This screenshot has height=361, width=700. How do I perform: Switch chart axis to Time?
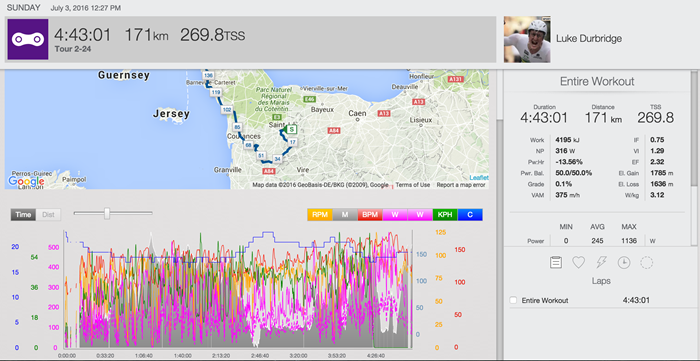point(23,215)
